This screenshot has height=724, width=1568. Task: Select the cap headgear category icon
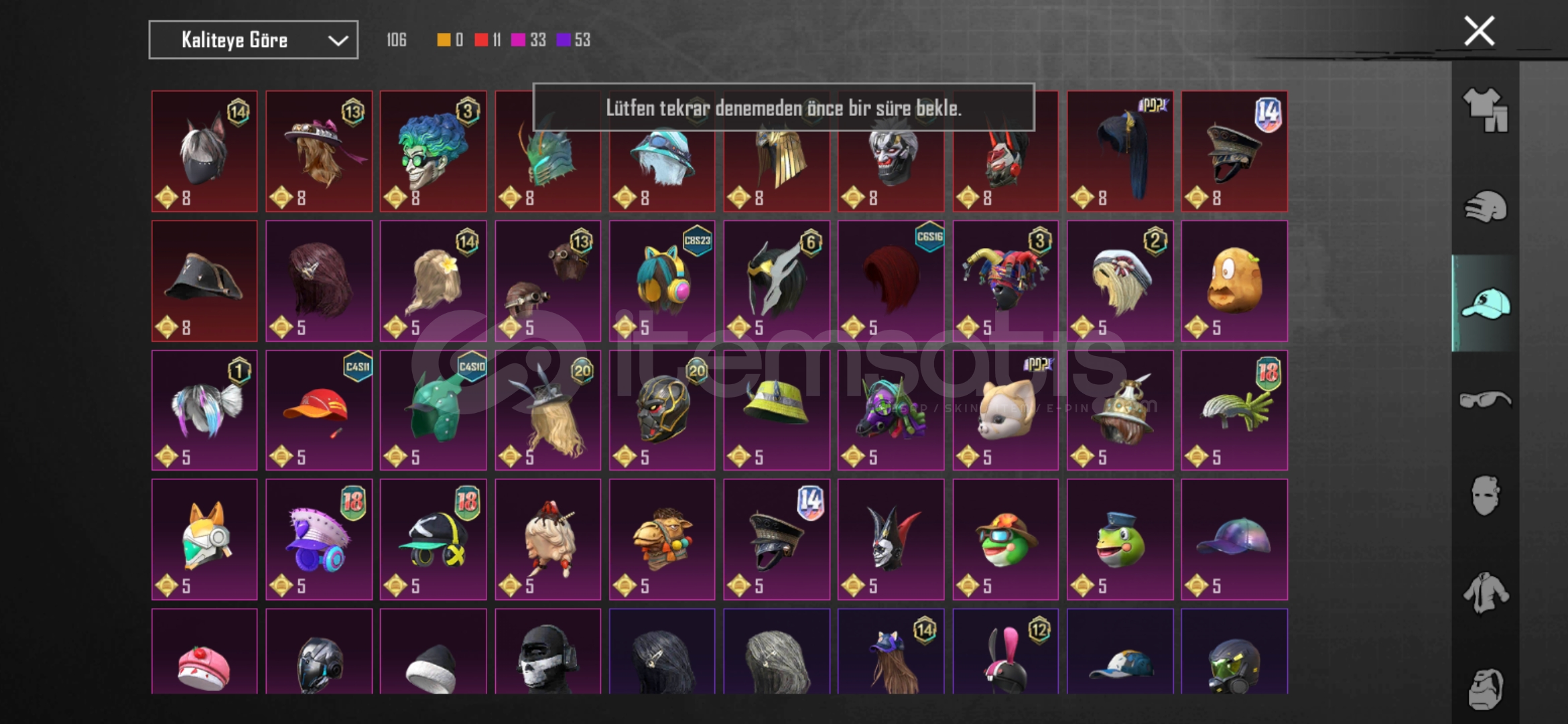[1485, 304]
